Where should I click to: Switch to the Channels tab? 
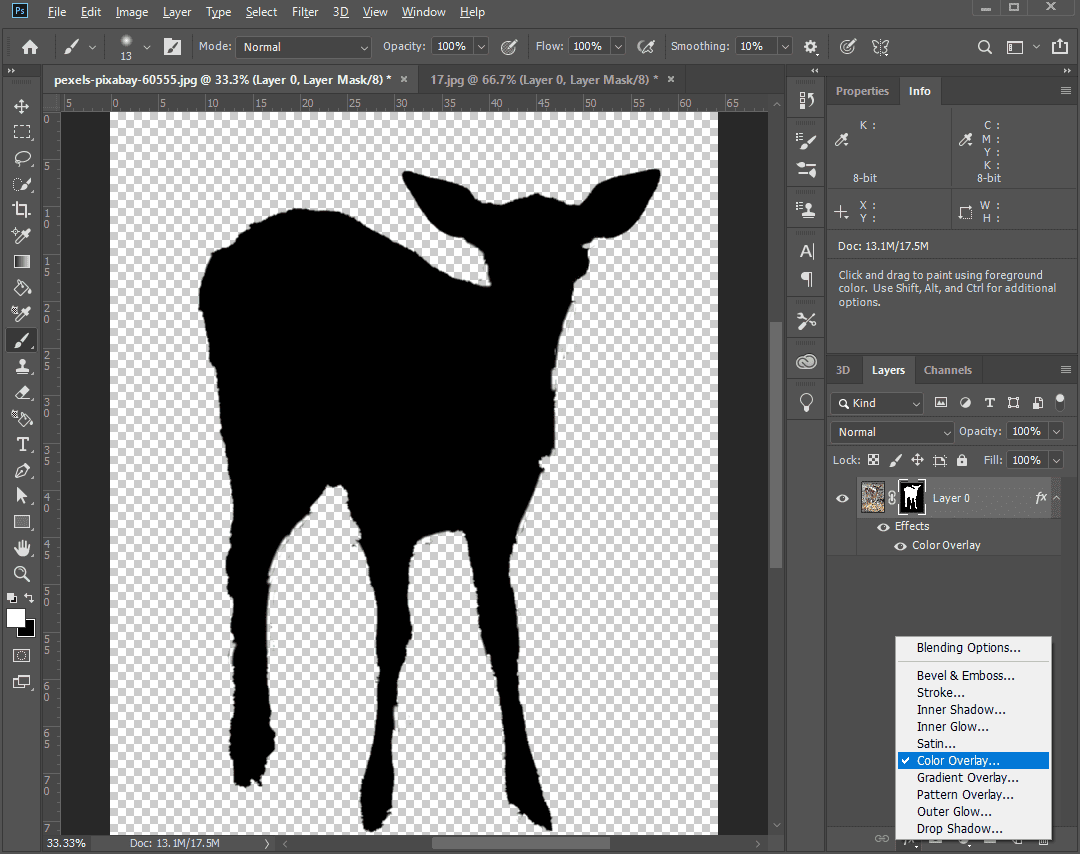tap(947, 370)
